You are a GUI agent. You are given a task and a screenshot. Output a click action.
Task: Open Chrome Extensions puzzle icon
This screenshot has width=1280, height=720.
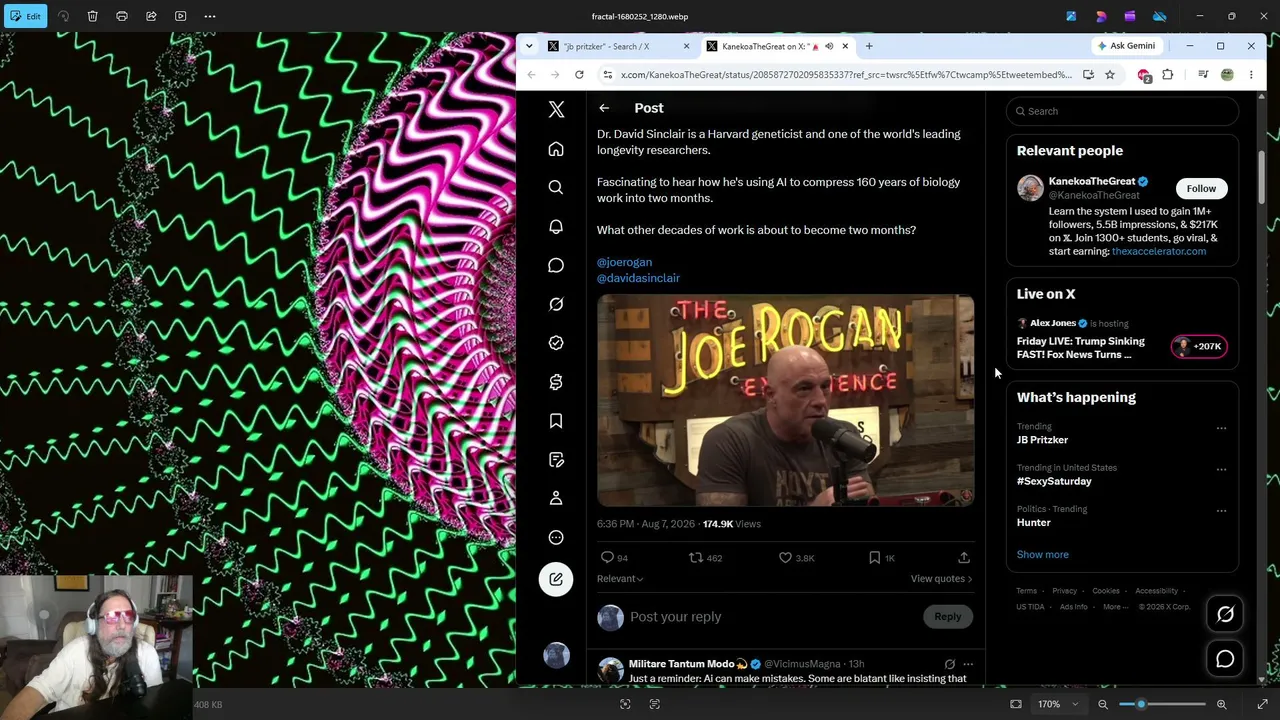1167,75
